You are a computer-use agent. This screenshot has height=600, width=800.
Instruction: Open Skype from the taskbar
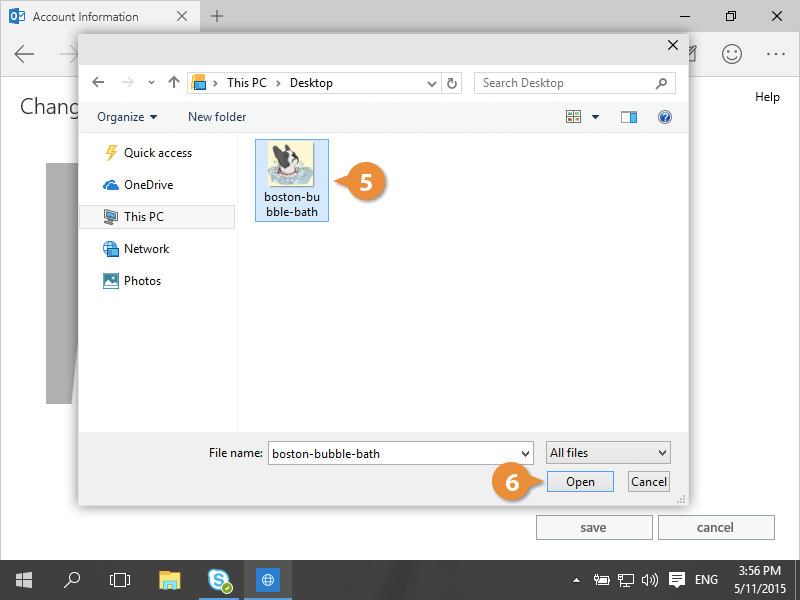point(219,579)
